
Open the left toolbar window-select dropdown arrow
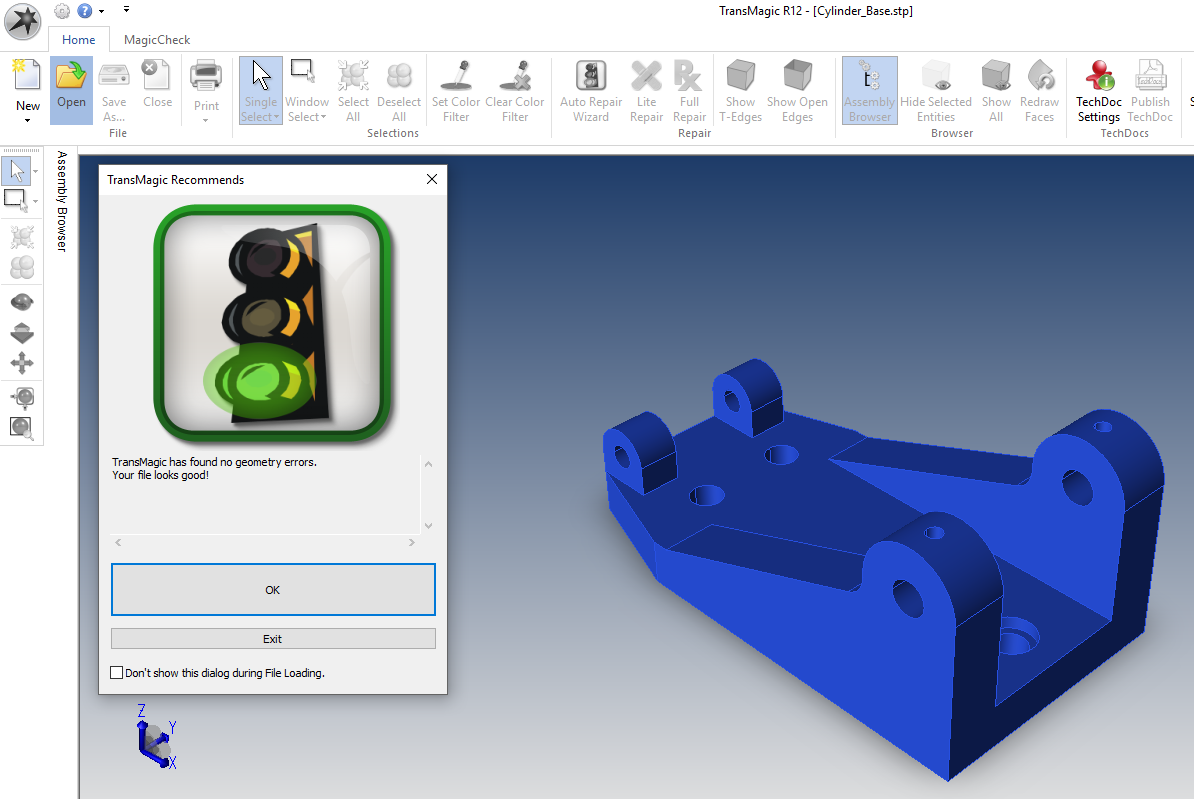click(x=35, y=201)
